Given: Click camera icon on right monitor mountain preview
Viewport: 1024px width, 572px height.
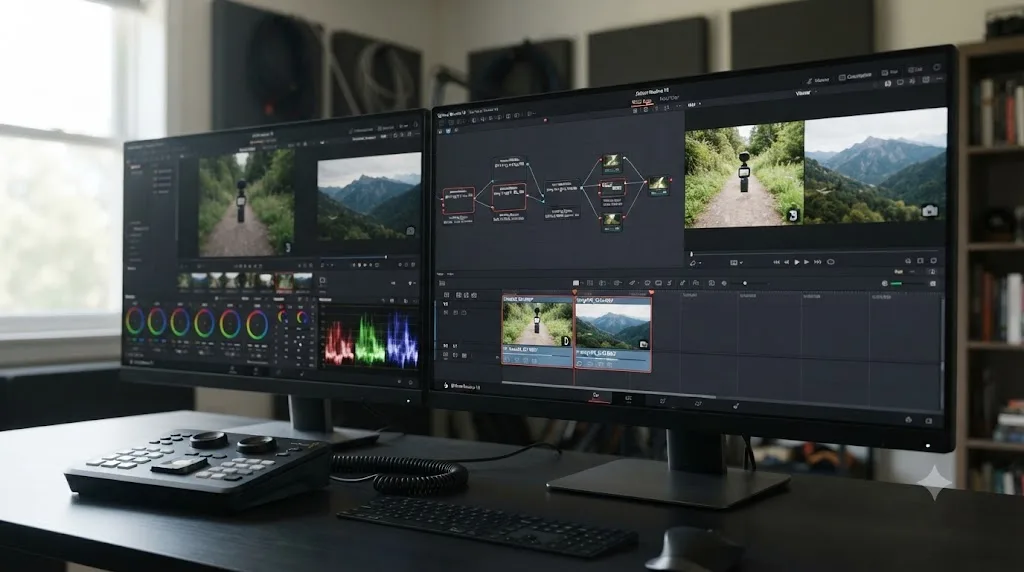Looking at the screenshot, I should pyautogui.click(x=930, y=211).
